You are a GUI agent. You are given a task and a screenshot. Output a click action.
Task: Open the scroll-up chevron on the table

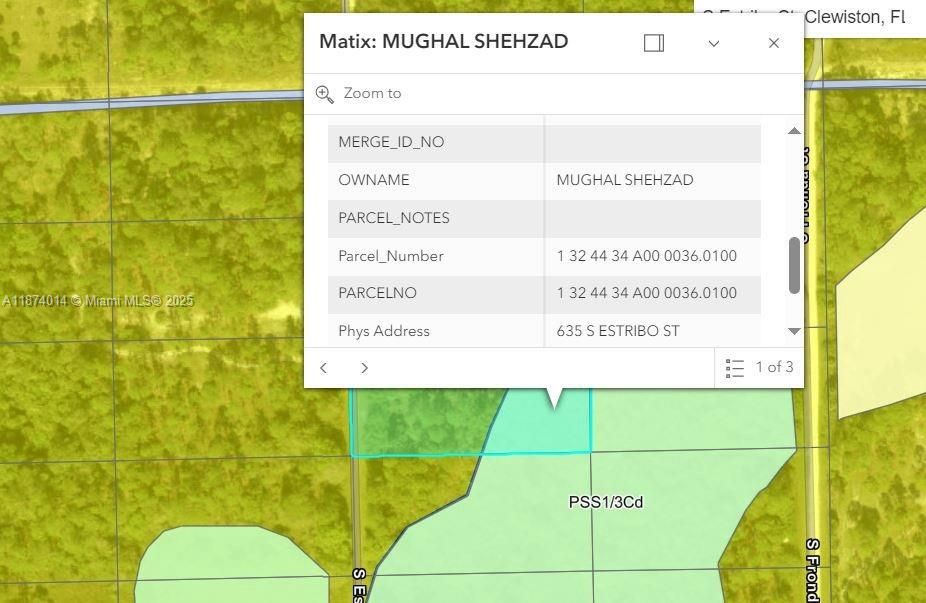point(793,130)
